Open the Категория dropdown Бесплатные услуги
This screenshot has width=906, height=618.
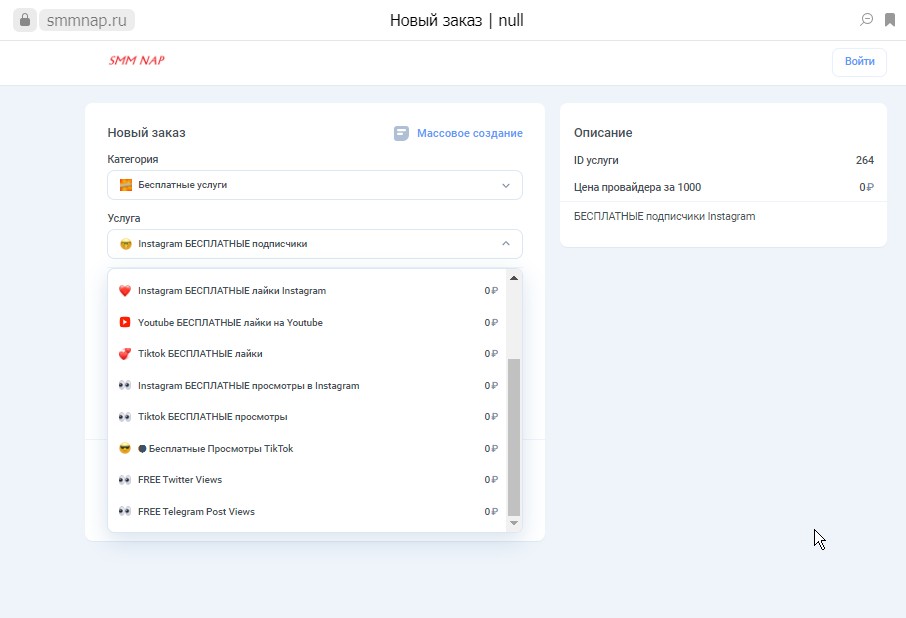point(315,185)
